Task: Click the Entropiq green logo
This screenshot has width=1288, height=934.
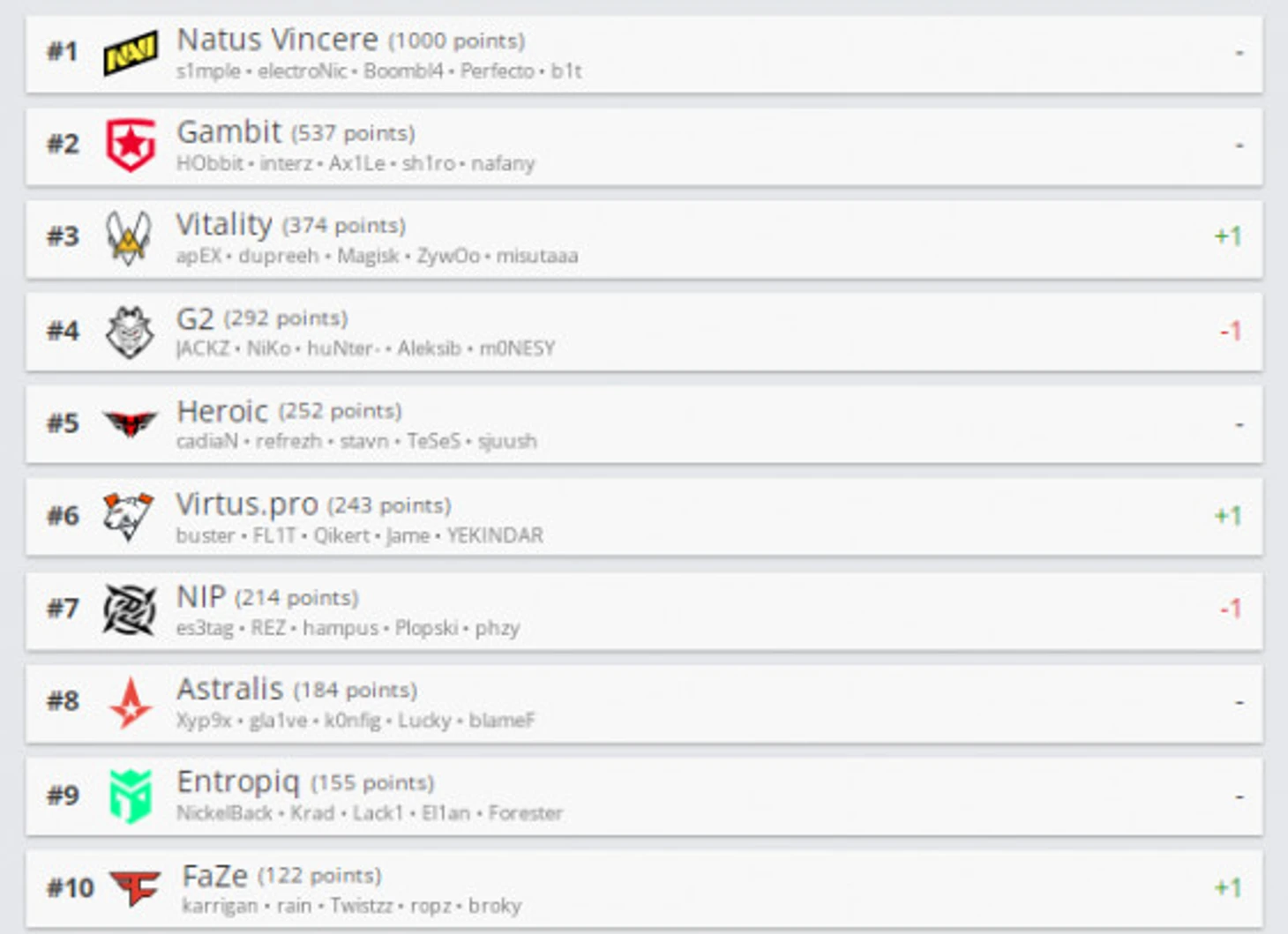Action: tap(131, 796)
